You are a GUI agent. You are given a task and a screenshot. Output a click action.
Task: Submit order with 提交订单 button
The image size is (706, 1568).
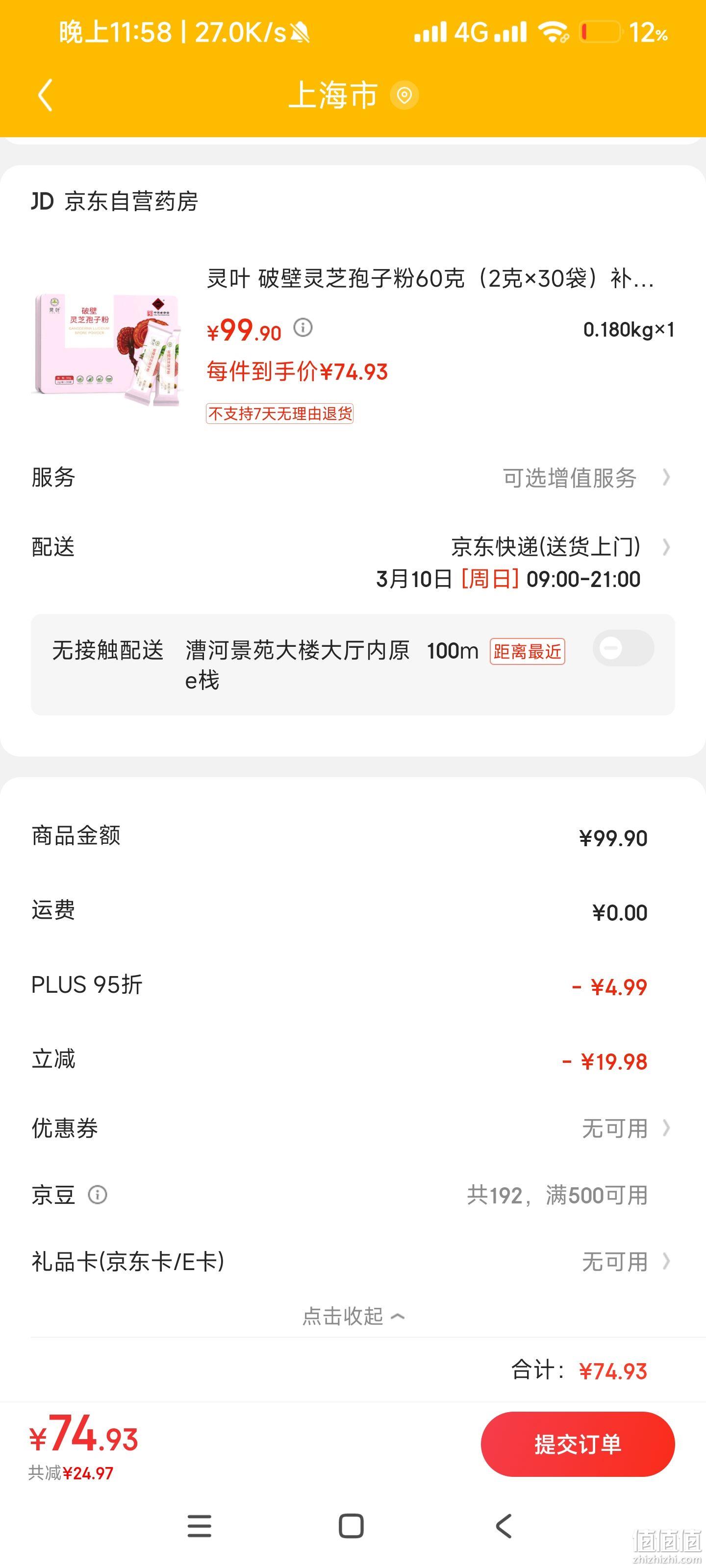tap(578, 1444)
